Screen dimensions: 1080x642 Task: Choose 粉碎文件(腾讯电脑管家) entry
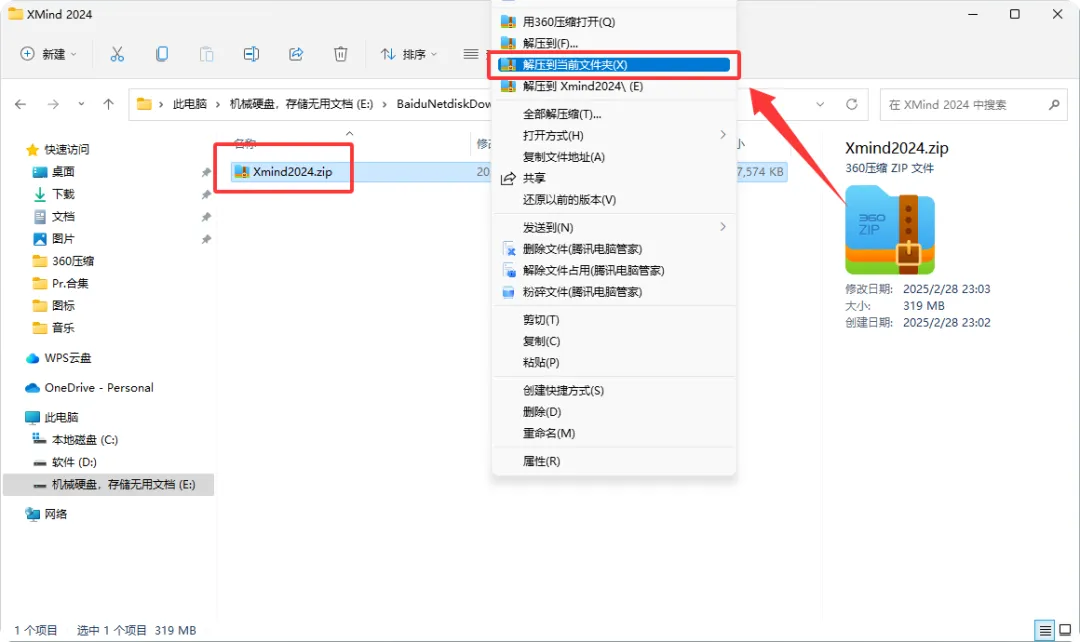coord(614,291)
